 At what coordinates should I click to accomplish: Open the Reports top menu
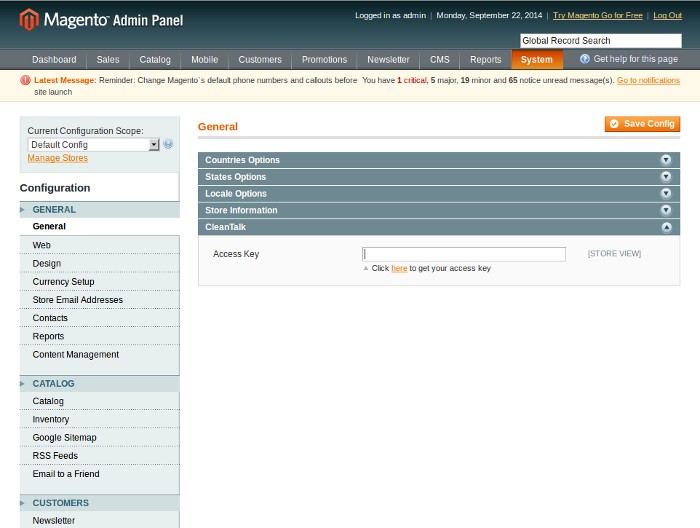pos(486,59)
